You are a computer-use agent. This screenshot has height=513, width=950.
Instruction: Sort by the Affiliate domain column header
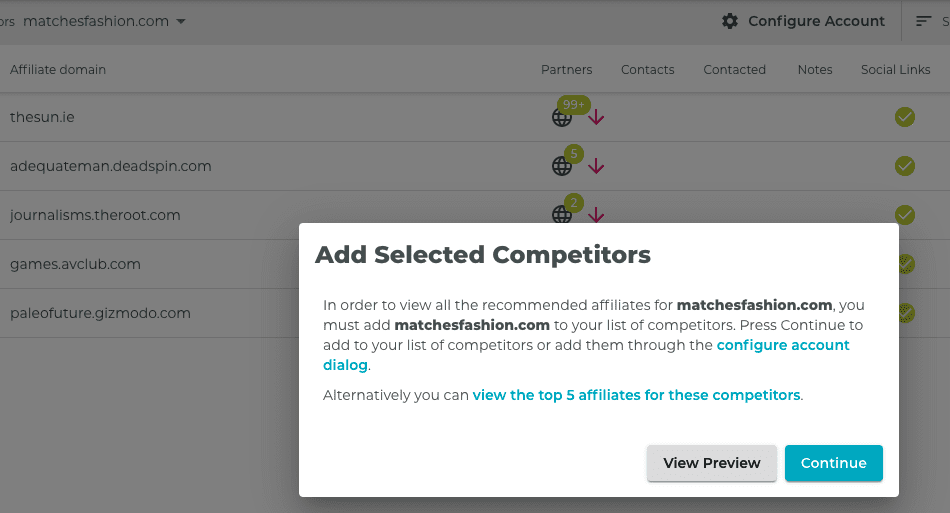(x=58, y=70)
